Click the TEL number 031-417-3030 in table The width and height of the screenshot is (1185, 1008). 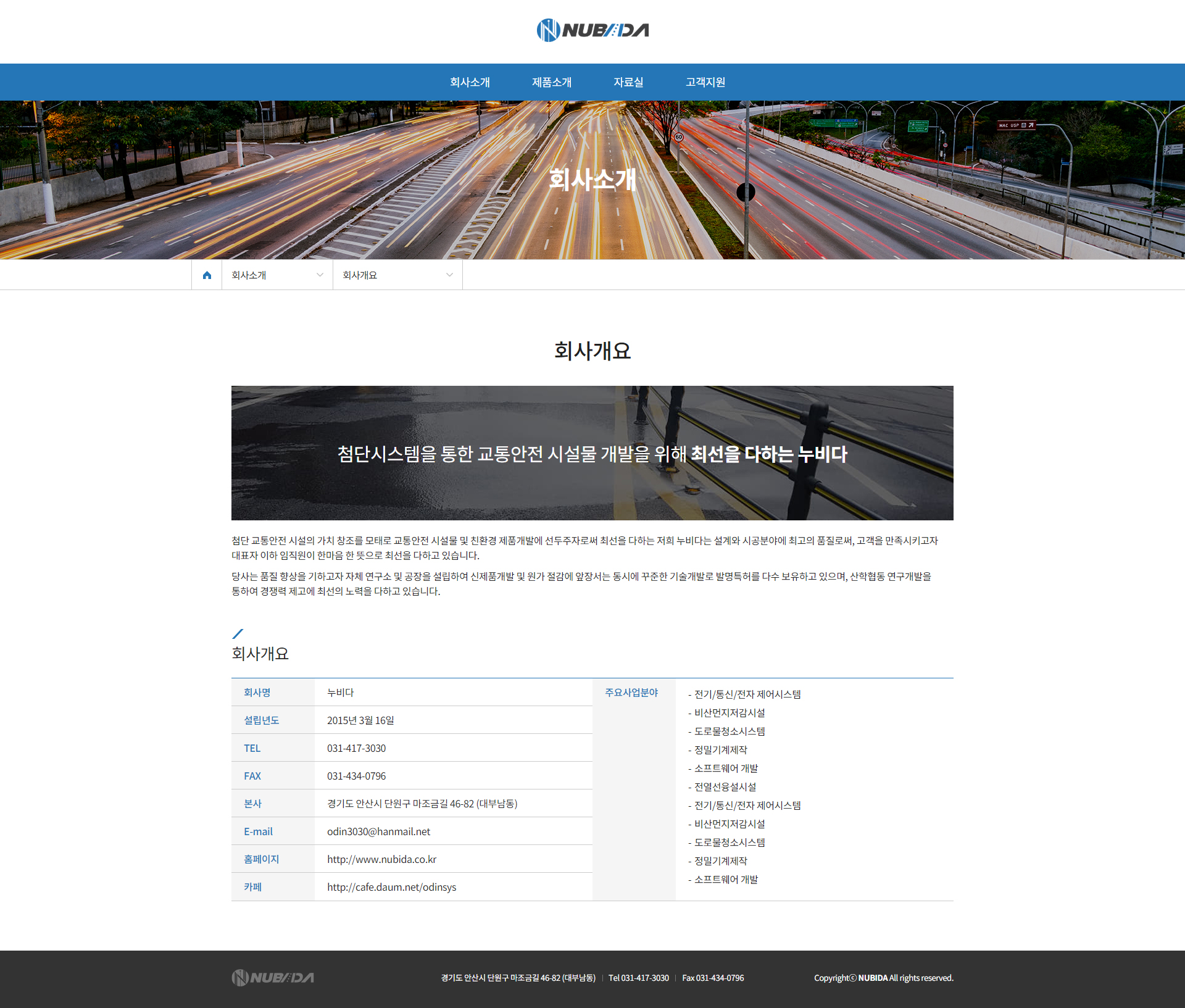356,748
